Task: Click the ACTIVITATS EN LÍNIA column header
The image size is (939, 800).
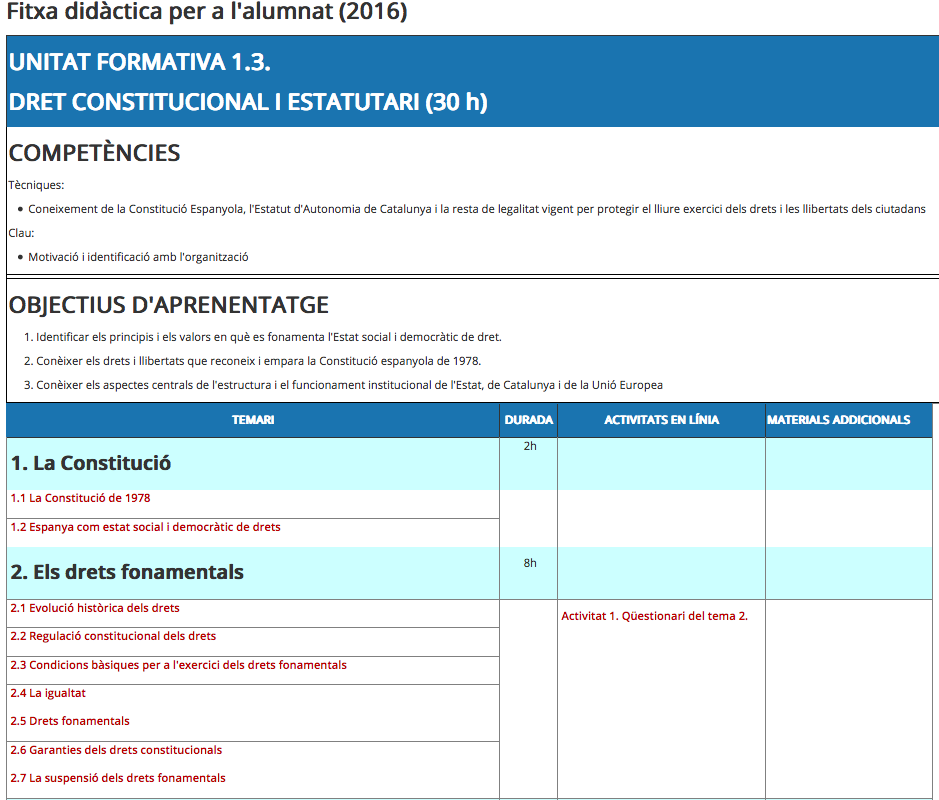Action: (x=661, y=420)
